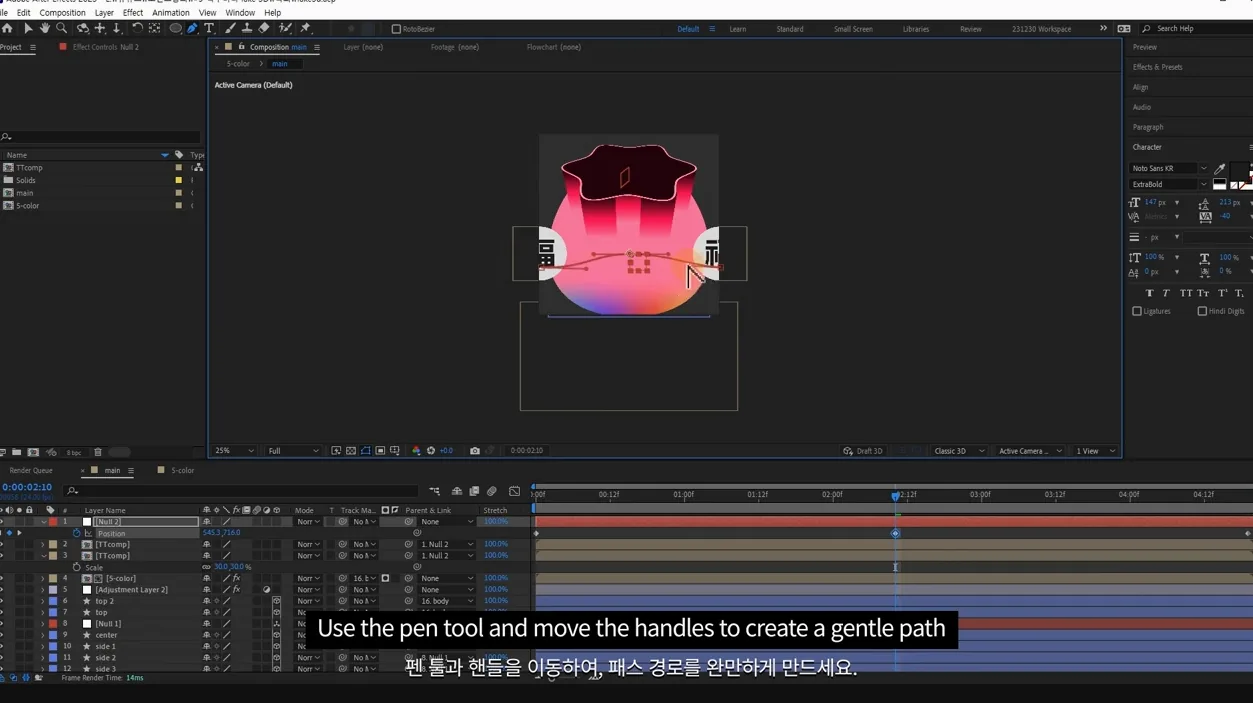Viewport: 1253px width, 703px height.
Task: Click the Scale stopwatch for TTcomp
Action: pos(76,567)
